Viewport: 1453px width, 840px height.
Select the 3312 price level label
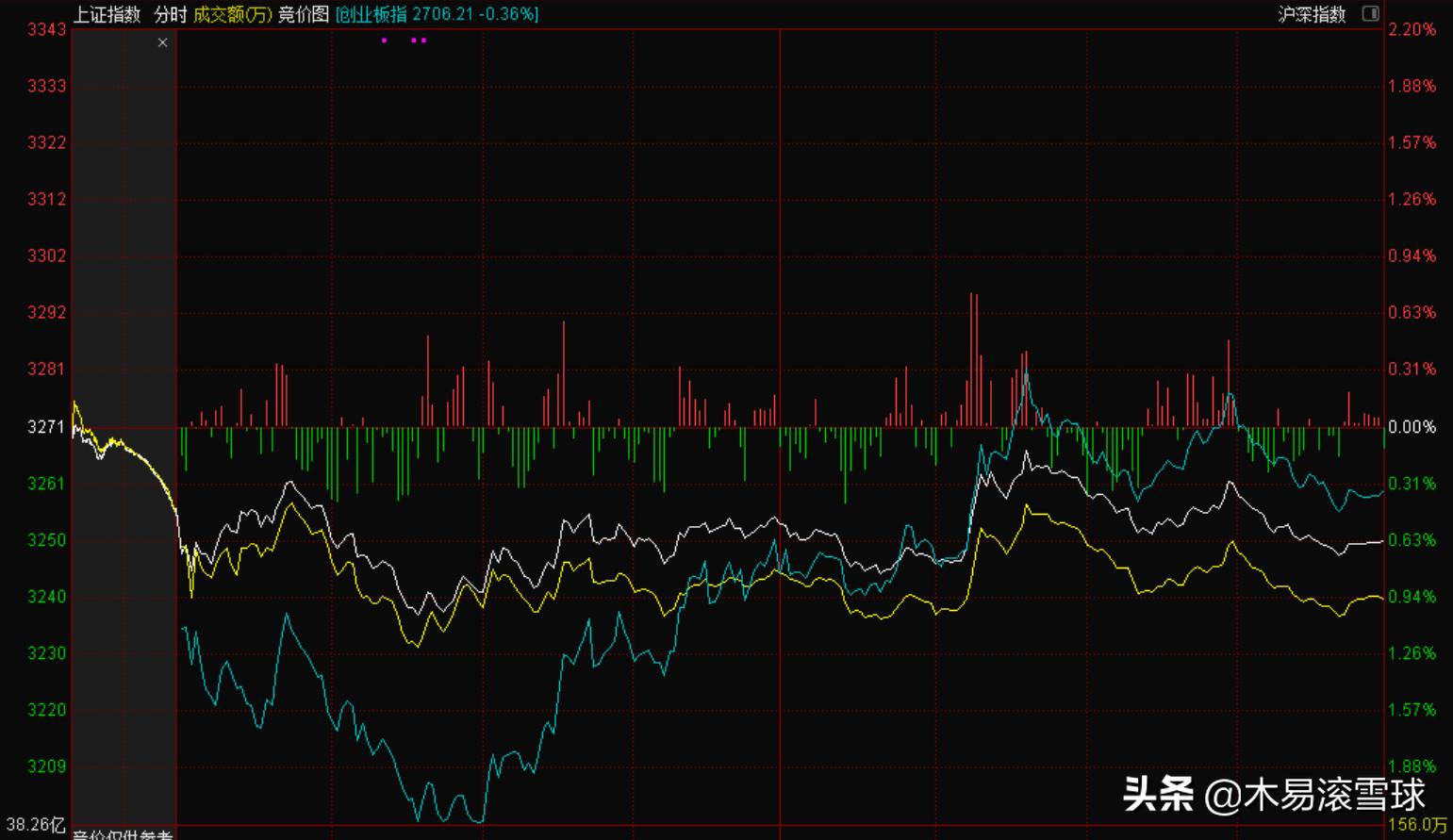click(x=47, y=199)
